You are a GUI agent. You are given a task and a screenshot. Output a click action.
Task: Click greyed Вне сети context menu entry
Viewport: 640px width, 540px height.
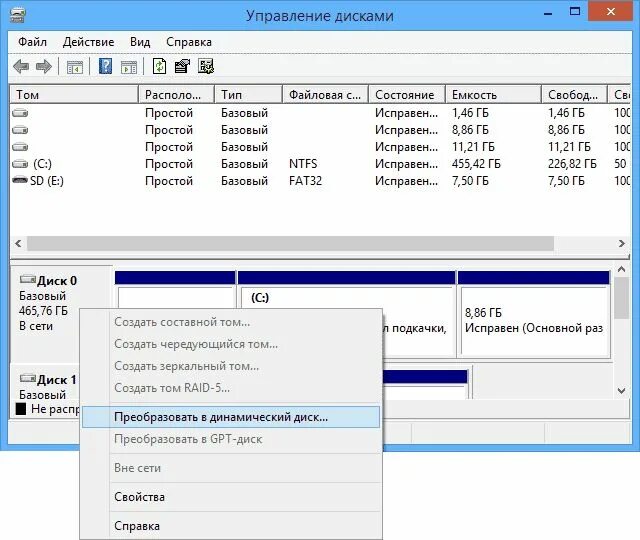(x=231, y=468)
